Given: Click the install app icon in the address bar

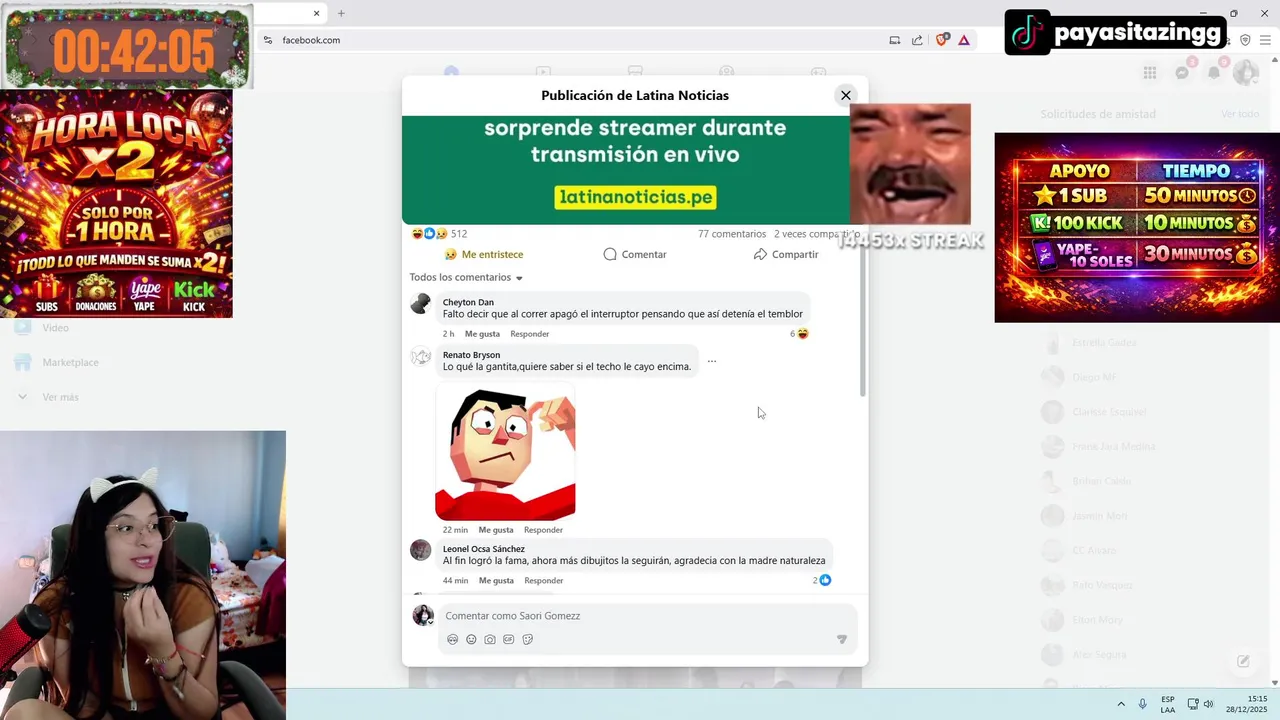Looking at the screenshot, I should tap(895, 40).
